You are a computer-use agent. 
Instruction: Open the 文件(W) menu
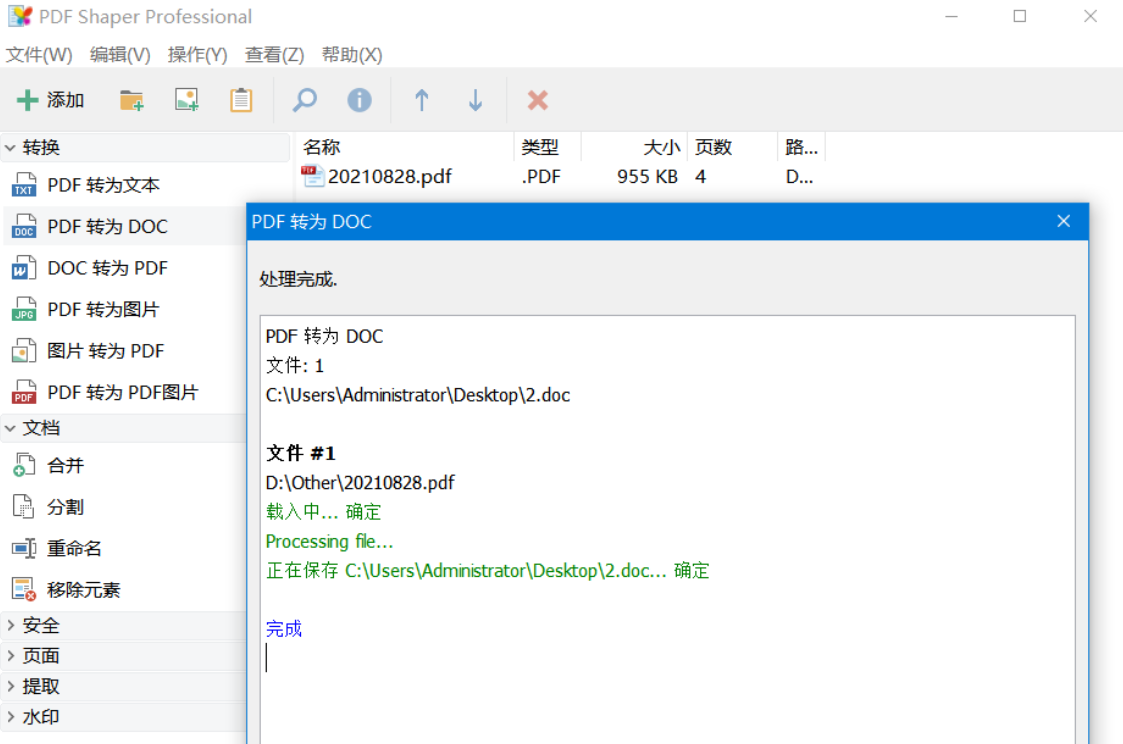click(x=39, y=55)
